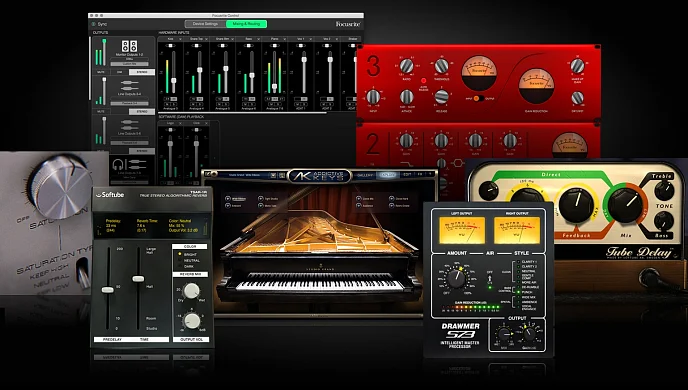Toggle the input/output meter switch on compressor

pos(478,98)
